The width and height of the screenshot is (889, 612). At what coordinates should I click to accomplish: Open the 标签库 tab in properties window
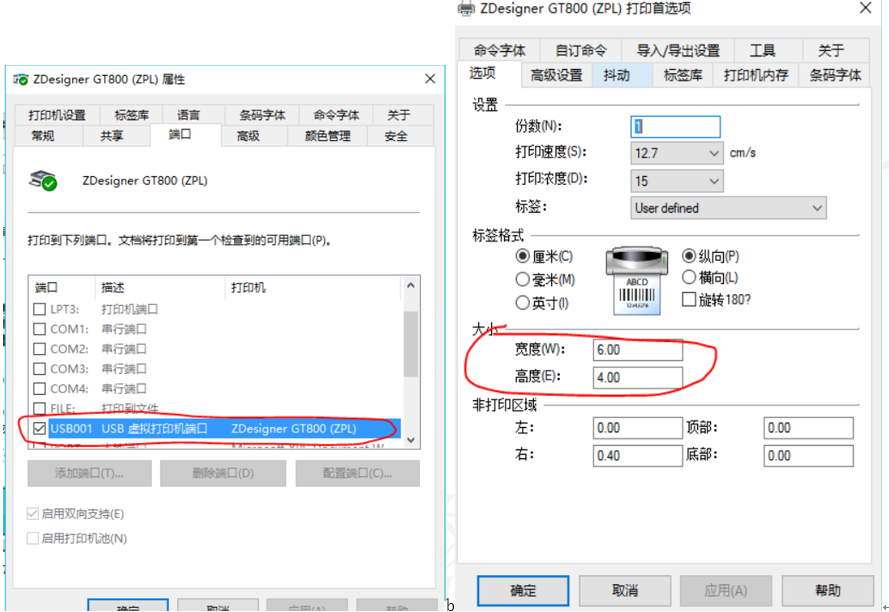click(x=132, y=115)
